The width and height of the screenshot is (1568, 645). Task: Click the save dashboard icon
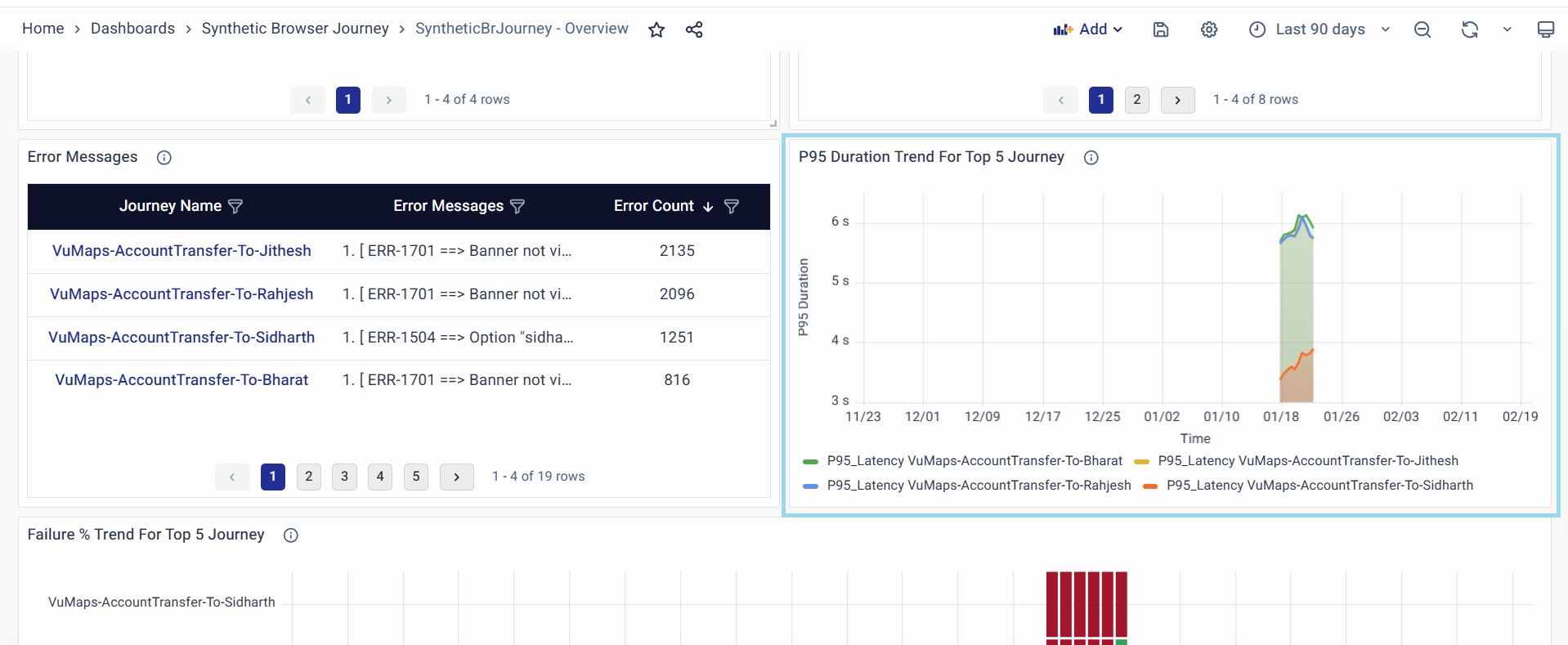[x=1160, y=30]
